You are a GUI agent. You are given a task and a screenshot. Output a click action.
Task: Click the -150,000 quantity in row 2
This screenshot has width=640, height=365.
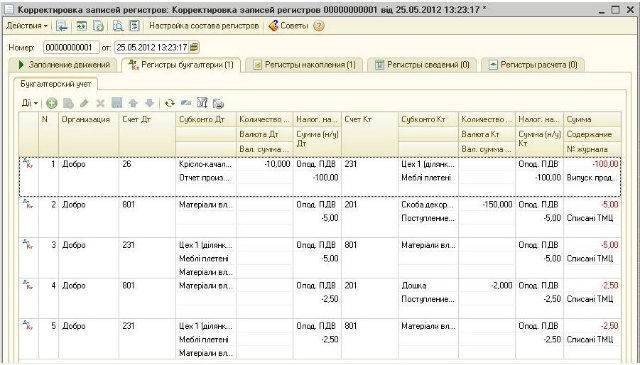487,205
